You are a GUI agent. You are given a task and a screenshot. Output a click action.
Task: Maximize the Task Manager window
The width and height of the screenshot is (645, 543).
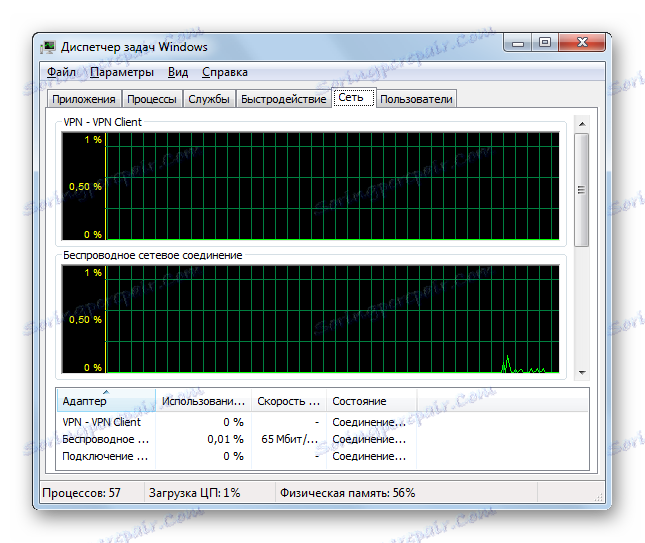pyautogui.click(x=545, y=43)
